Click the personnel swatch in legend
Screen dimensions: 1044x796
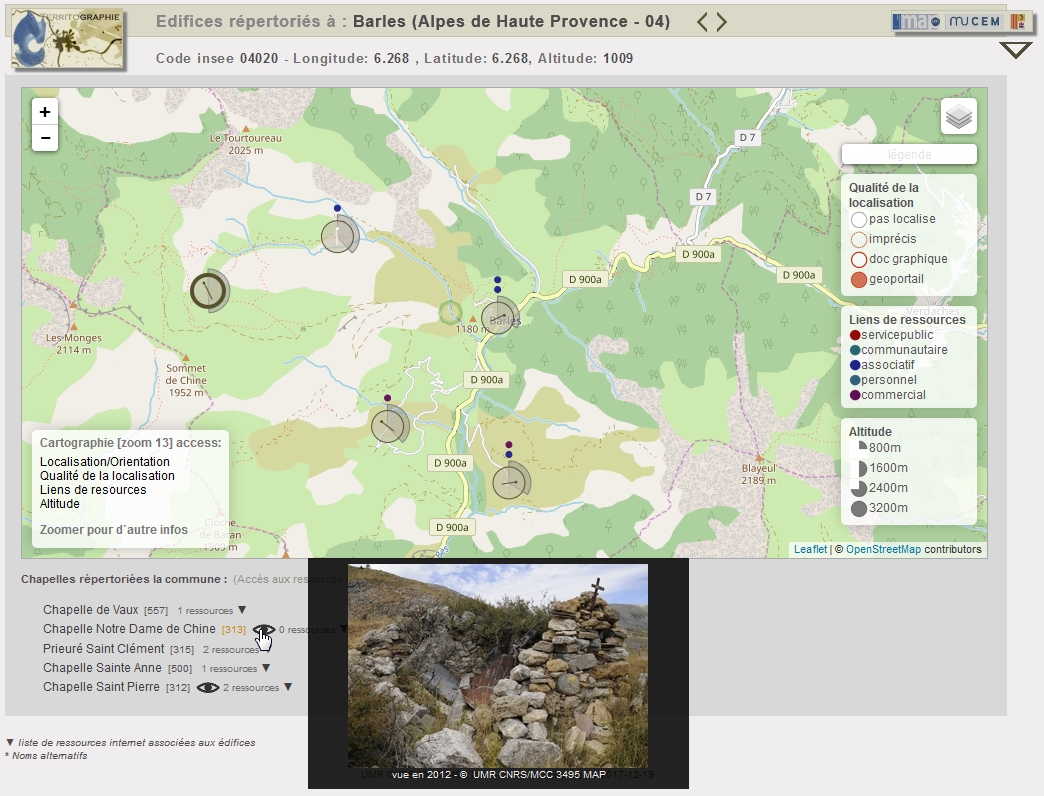pos(856,380)
